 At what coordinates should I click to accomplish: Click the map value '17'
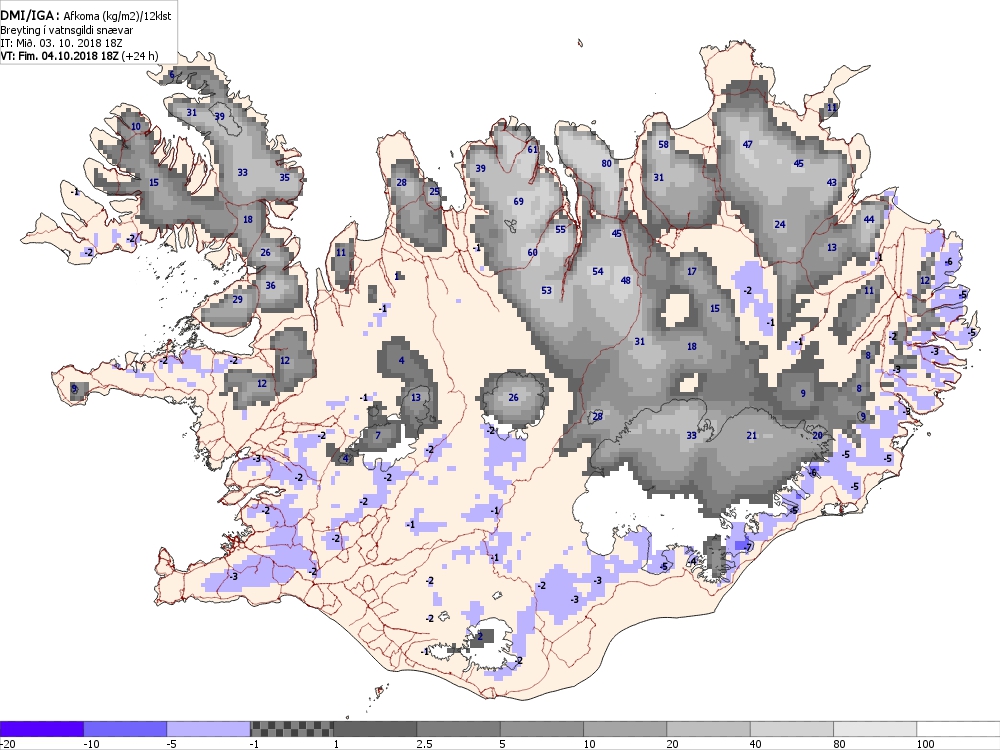(x=691, y=272)
